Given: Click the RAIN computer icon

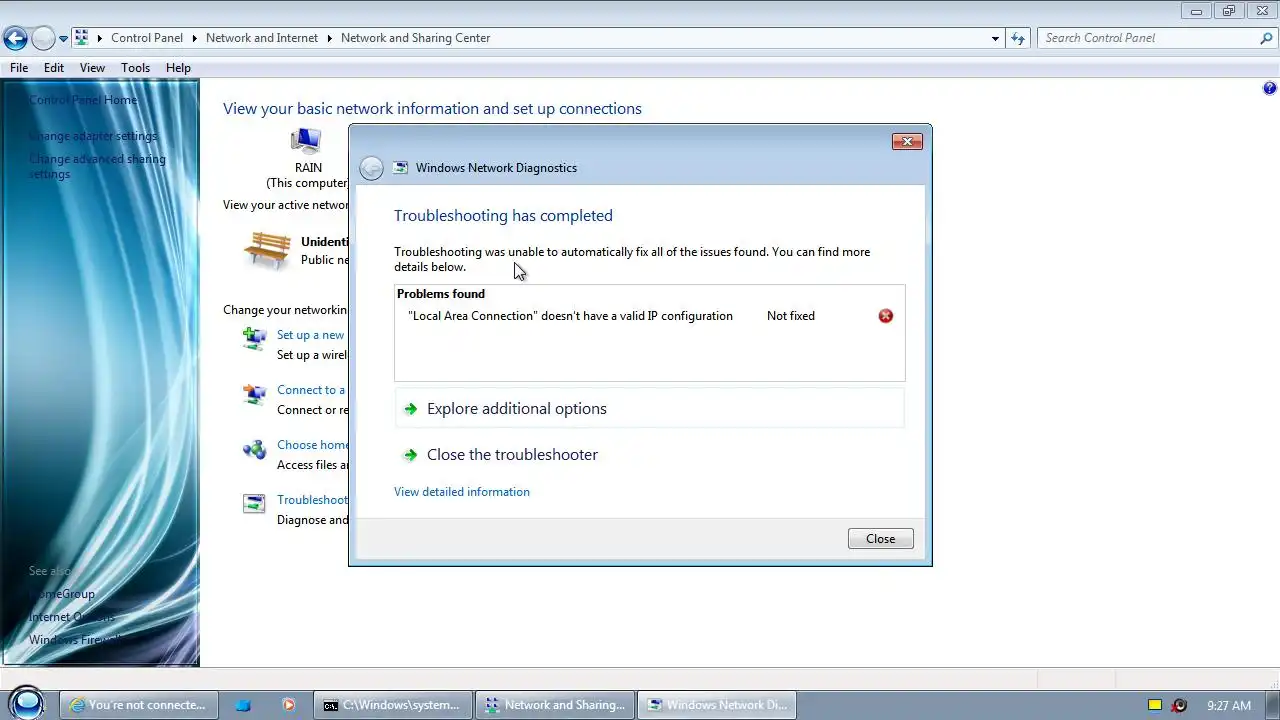Looking at the screenshot, I should point(306,141).
